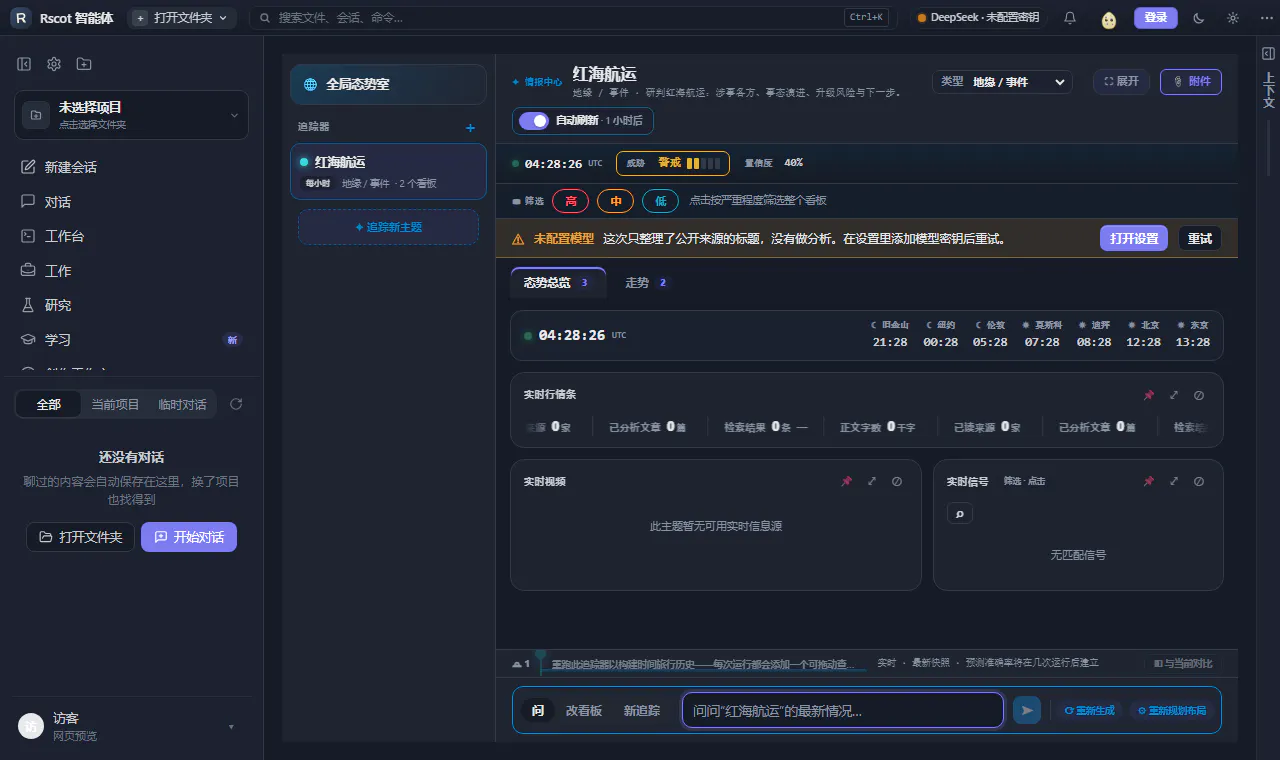The image size is (1280, 760).
Task: Click the 重试 button
Action: 1200,238
